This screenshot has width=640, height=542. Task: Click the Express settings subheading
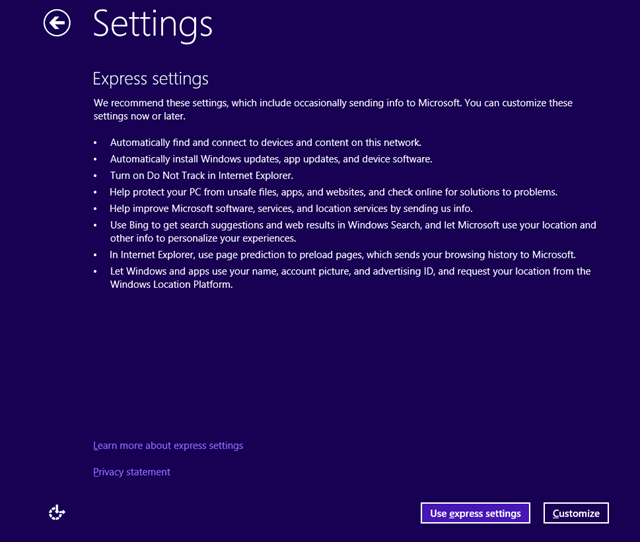(150, 78)
